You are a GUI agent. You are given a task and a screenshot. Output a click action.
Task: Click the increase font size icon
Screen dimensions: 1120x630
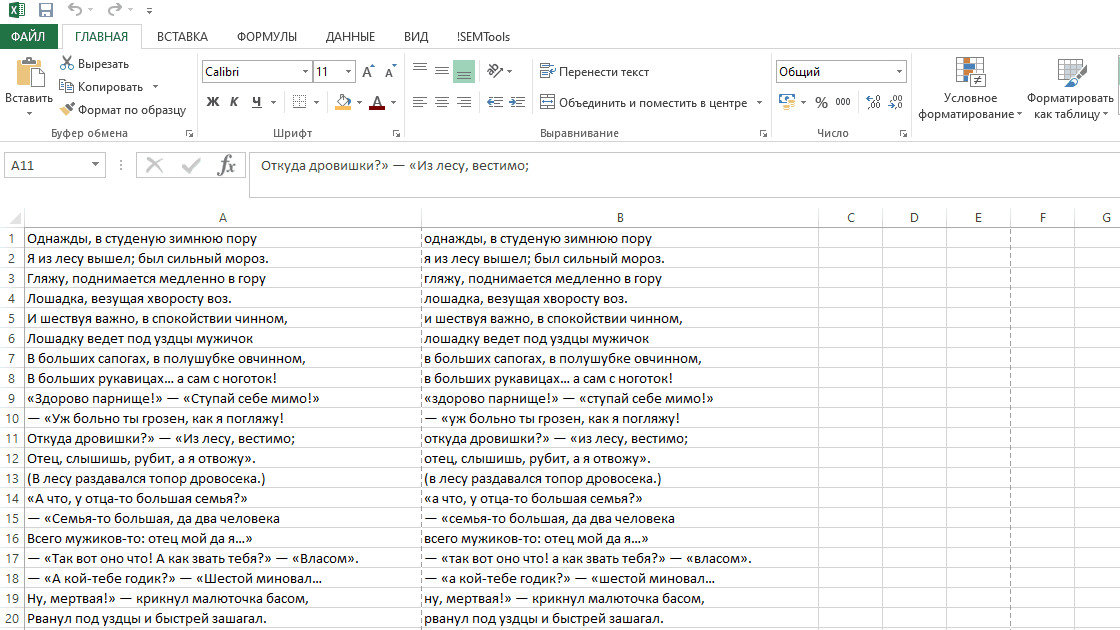368,72
